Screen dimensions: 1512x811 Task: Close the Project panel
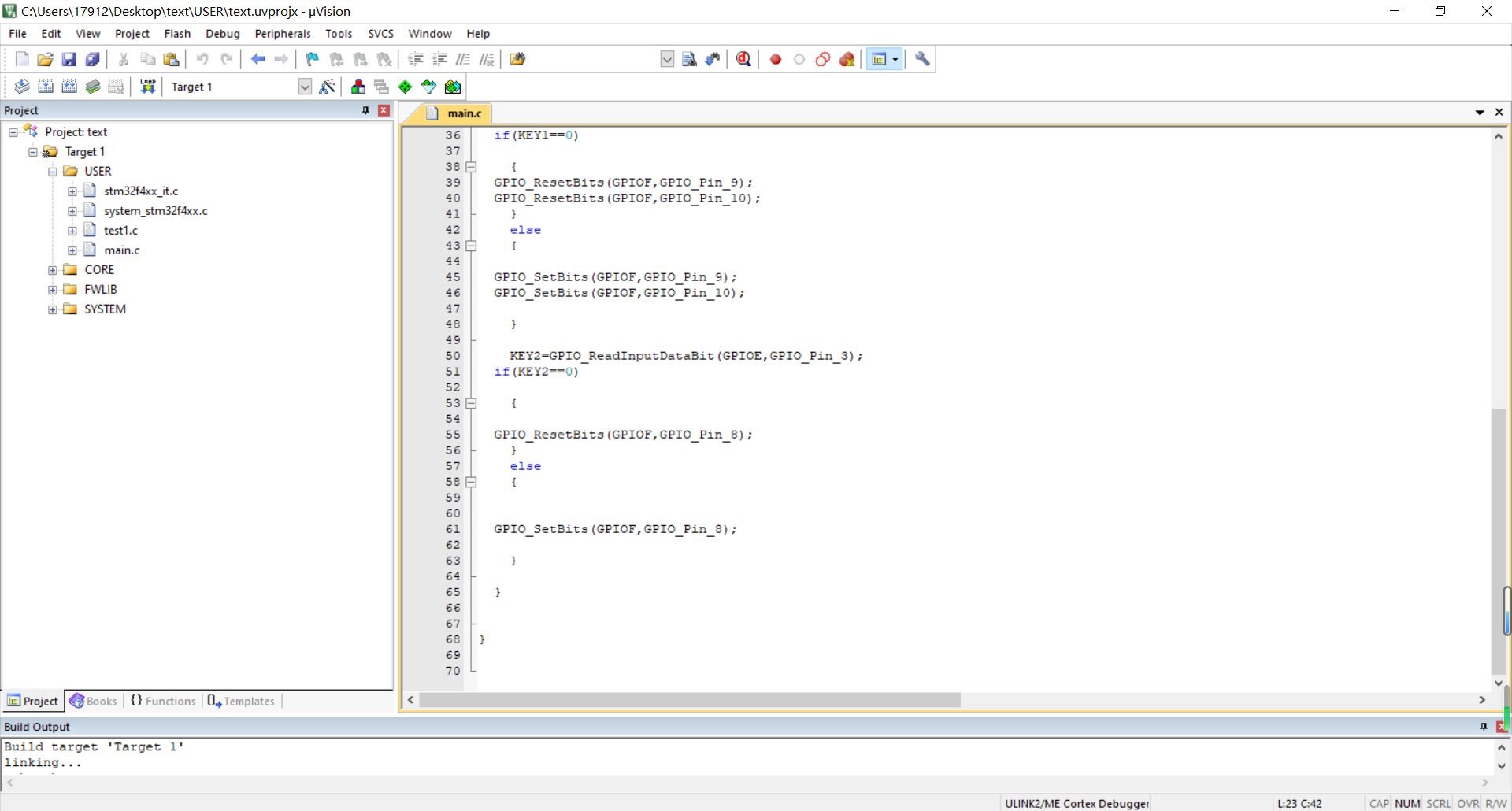384,110
